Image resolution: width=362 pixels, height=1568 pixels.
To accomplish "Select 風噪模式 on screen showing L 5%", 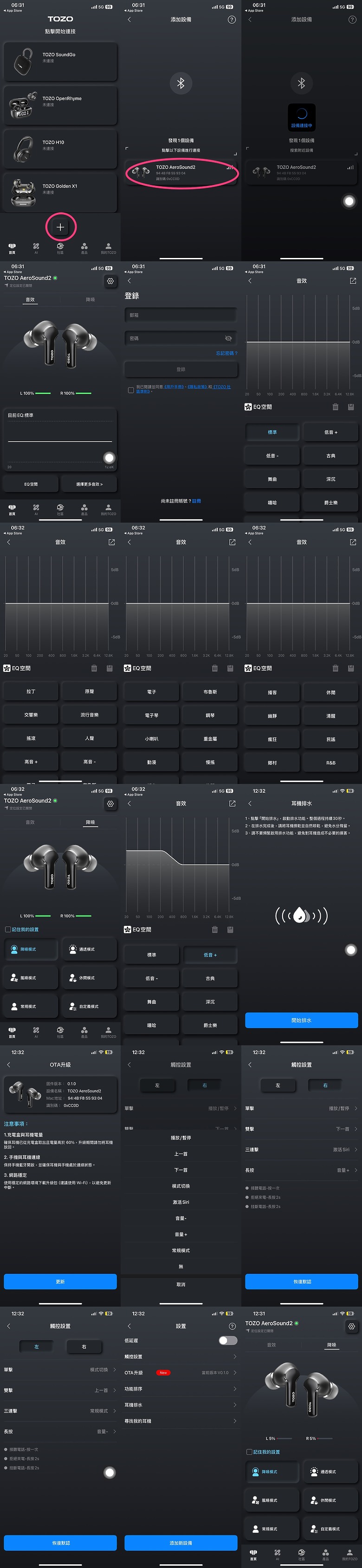I will pos(272,1501).
